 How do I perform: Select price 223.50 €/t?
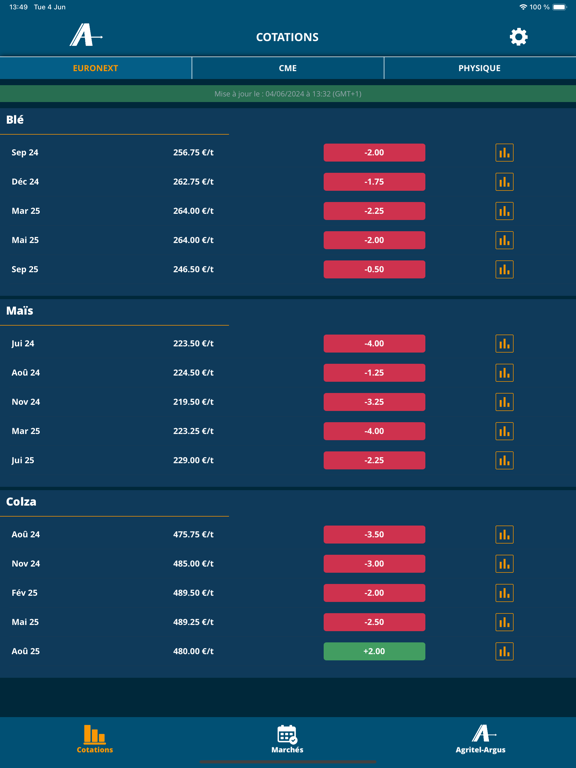coord(193,343)
